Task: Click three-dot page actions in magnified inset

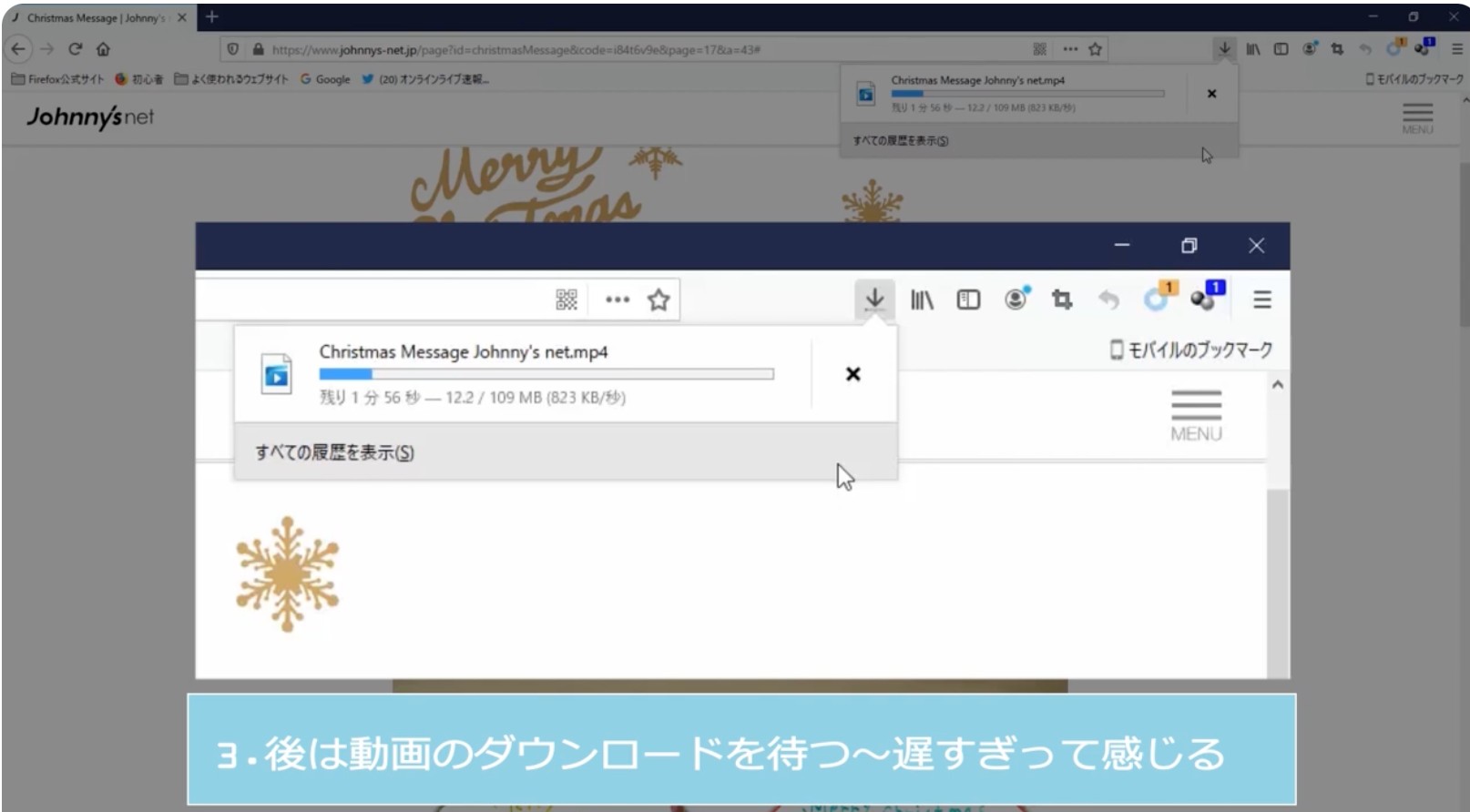Action: tap(618, 299)
